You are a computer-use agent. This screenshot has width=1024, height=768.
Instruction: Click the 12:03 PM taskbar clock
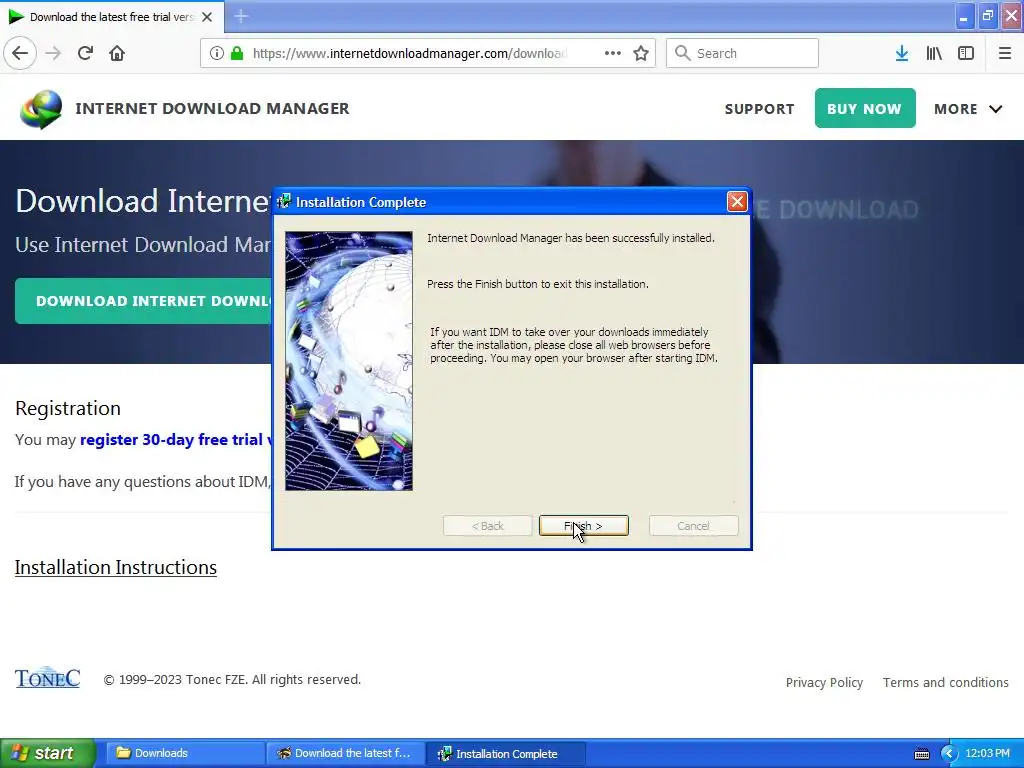point(987,753)
